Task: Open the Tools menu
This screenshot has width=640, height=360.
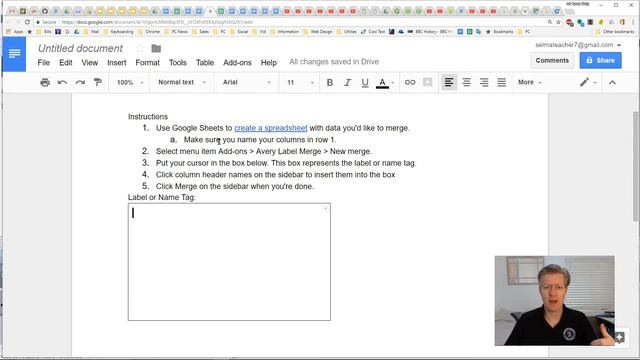Action: click(x=178, y=62)
